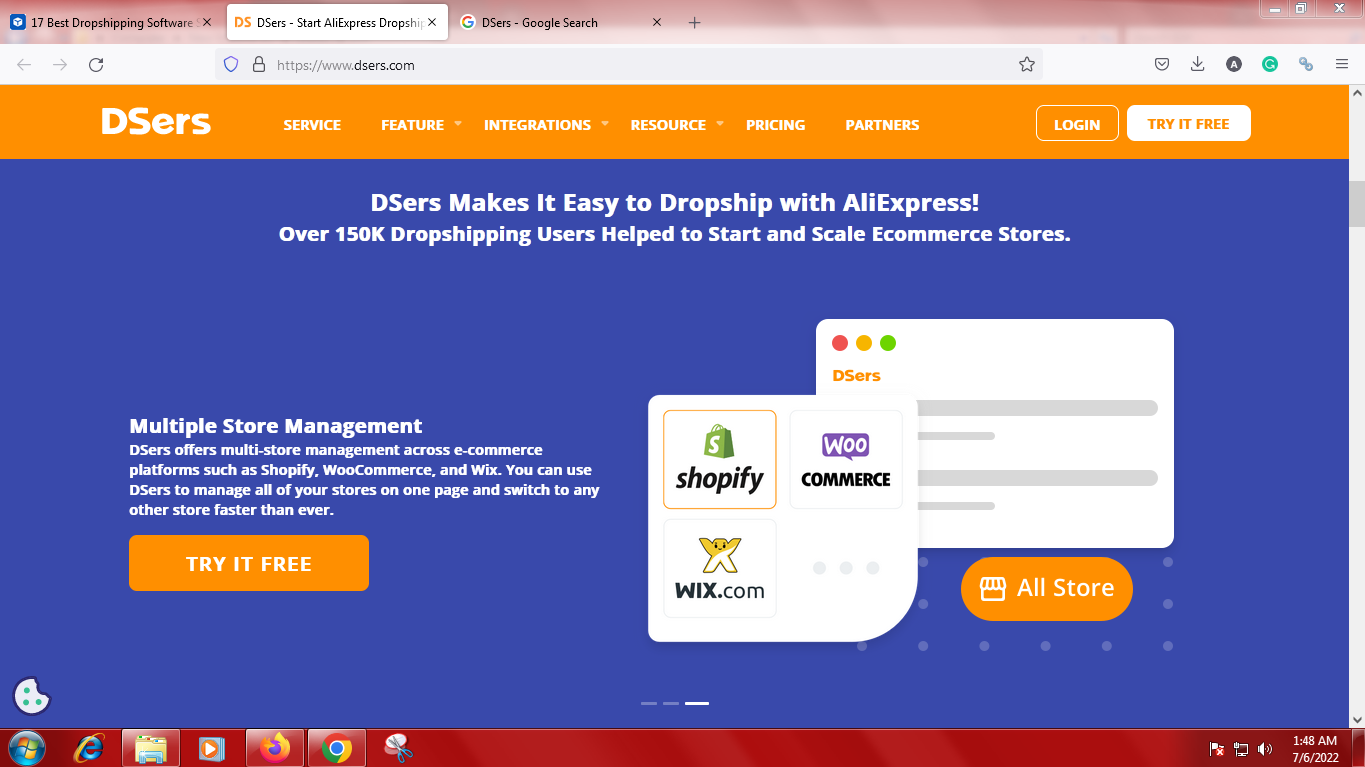Open a new browser tab
Viewport: 1365px width, 767px height.
coord(695,22)
